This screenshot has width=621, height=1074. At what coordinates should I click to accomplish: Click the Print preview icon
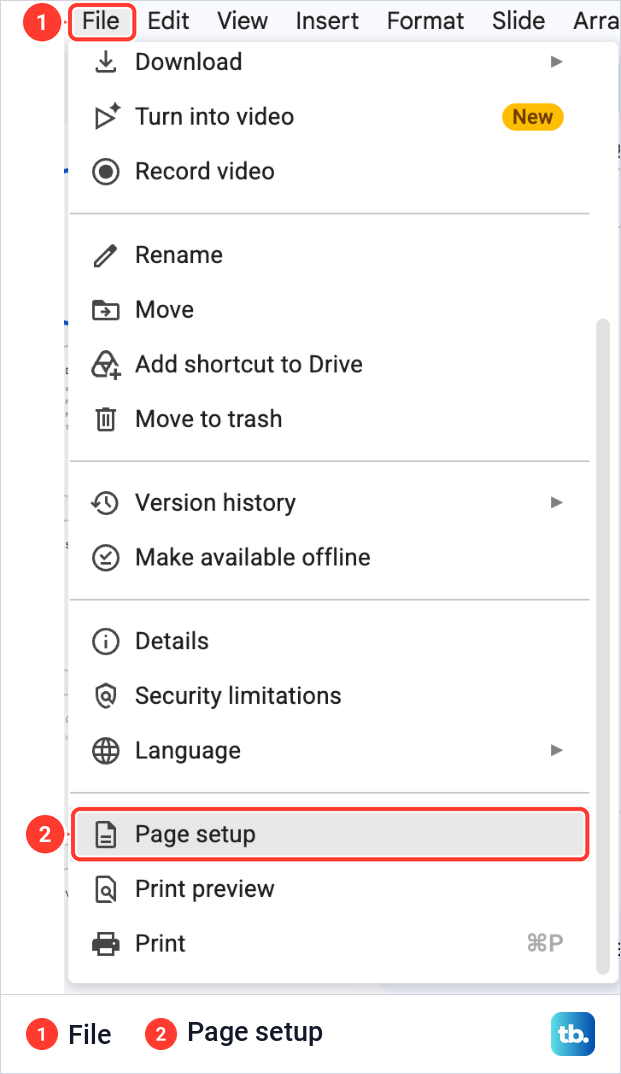point(105,890)
